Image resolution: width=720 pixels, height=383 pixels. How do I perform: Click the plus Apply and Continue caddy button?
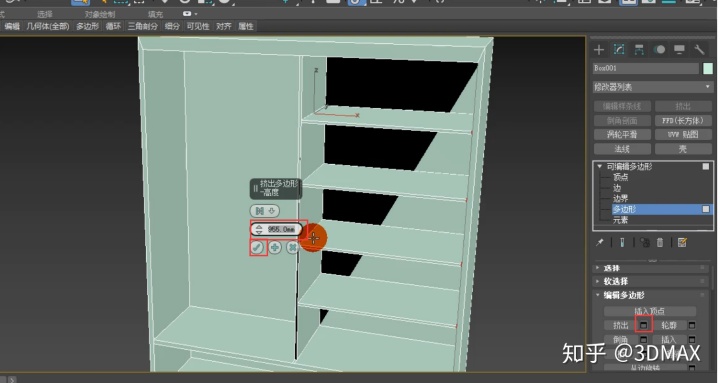tap(275, 248)
